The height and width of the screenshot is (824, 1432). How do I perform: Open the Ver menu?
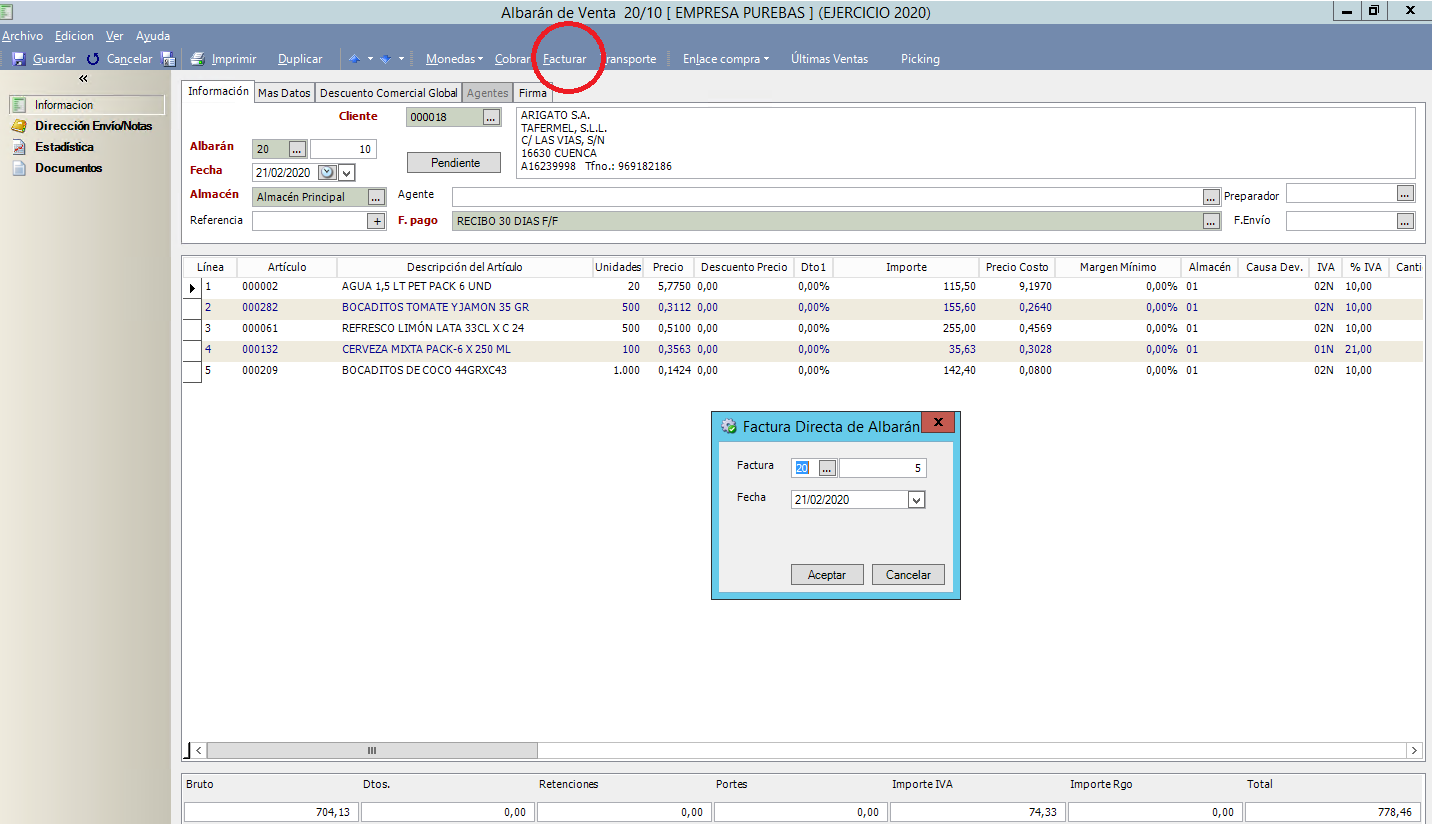pos(115,35)
